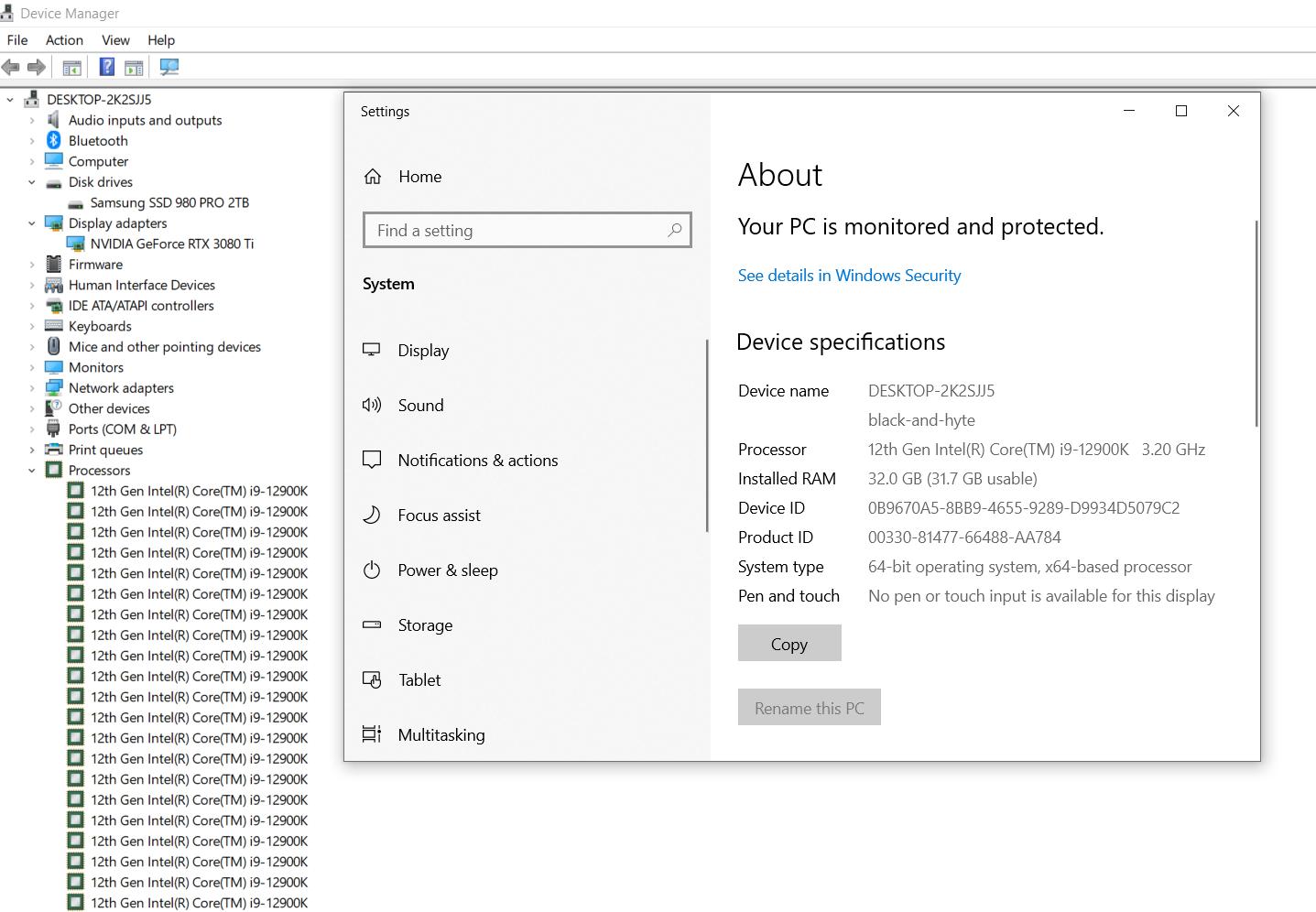Click the Copy device specifications button
The width and height of the screenshot is (1316, 912).
(789, 643)
